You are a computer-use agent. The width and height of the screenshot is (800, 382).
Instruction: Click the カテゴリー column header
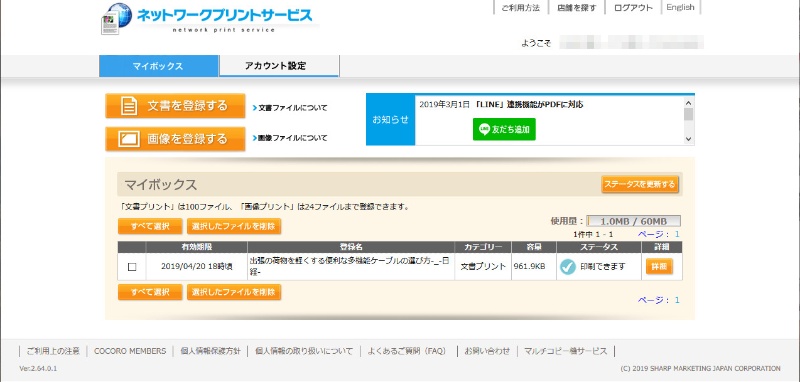click(483, 247)
